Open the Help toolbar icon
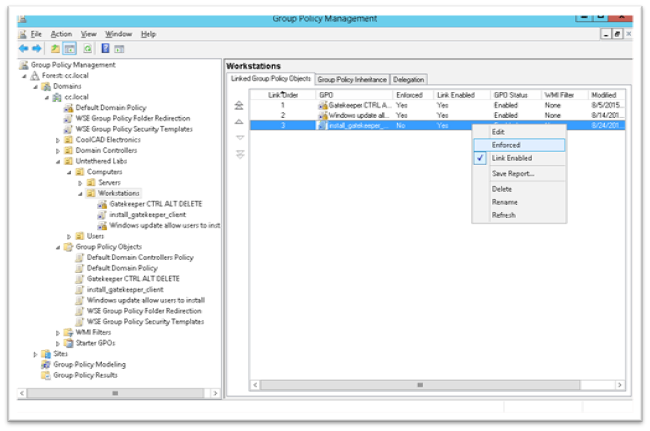The width and height of the screenshot is (650, 431). [x=103, y=48]
